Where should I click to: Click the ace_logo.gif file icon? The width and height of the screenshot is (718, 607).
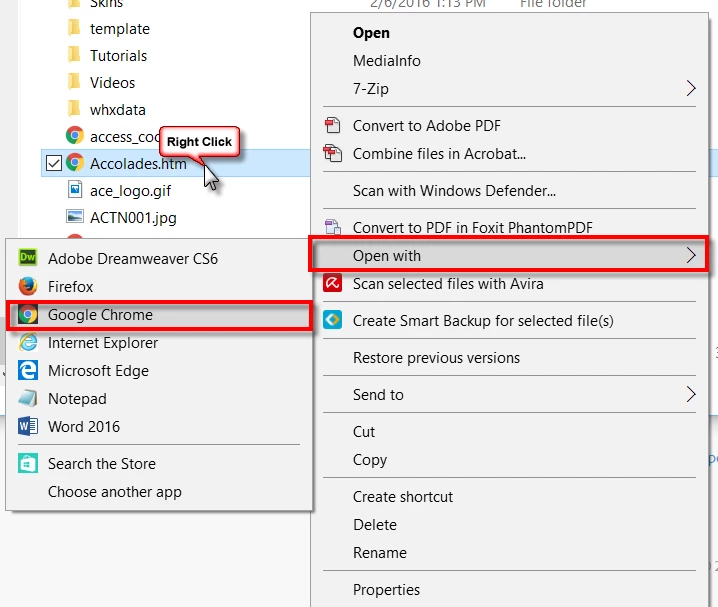tap(75, 190)
